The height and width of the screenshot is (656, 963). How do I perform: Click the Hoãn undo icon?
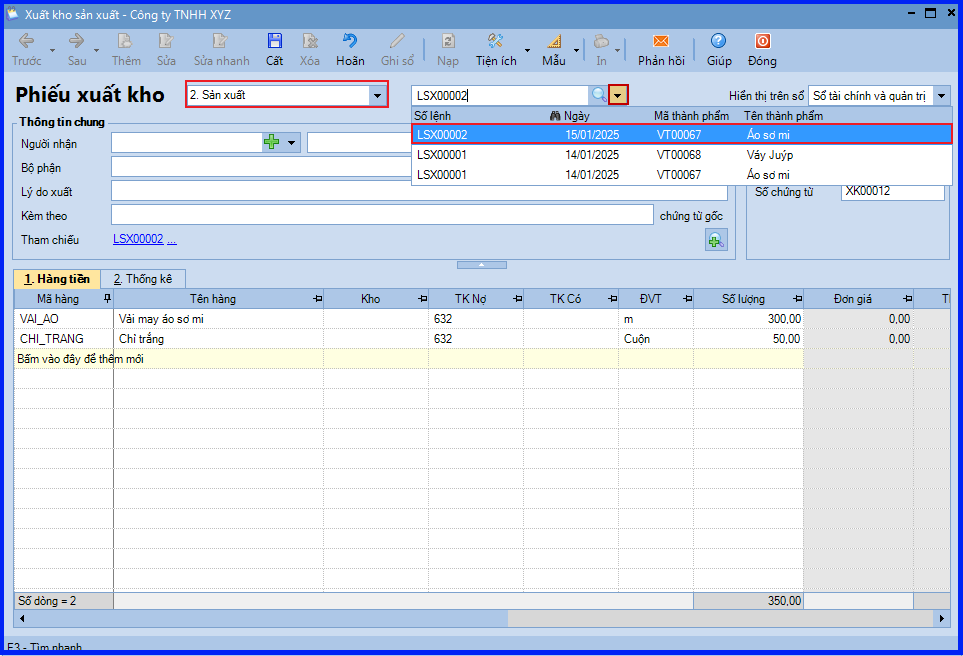click(350, 41)
